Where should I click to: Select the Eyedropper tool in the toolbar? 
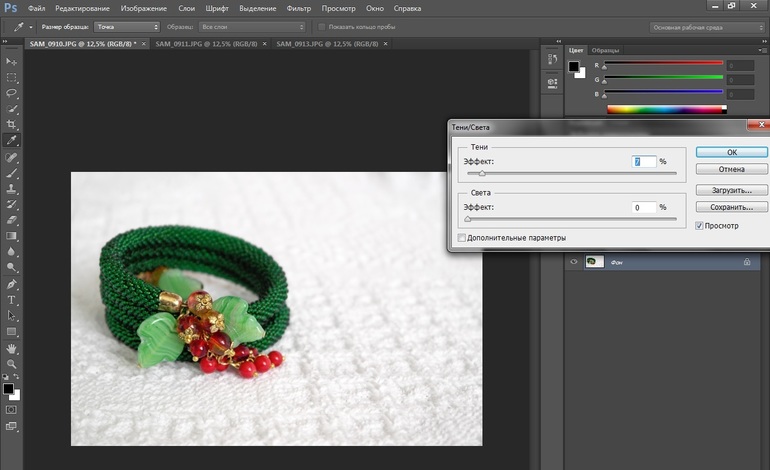click(x=12, y=140)
